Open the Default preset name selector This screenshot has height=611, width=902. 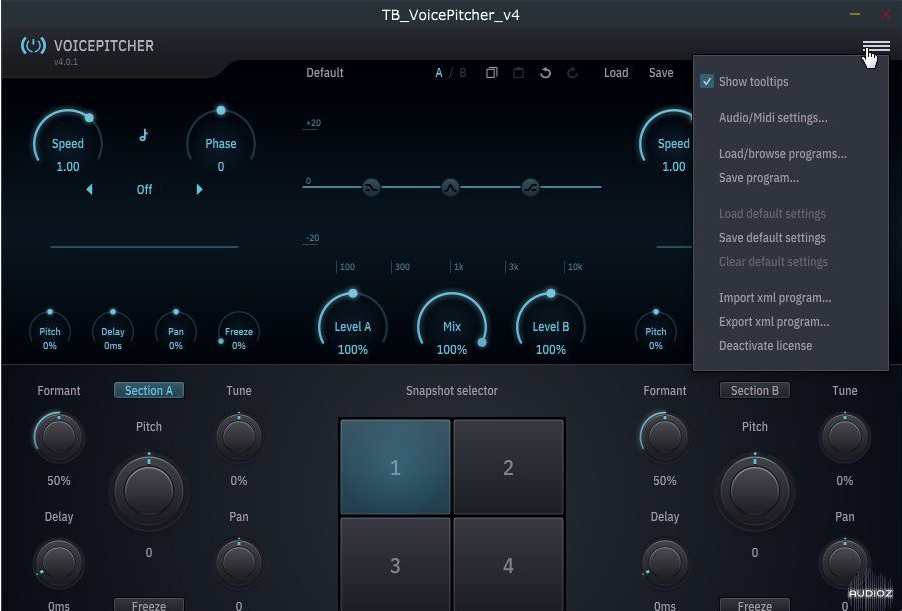[325, 73]
